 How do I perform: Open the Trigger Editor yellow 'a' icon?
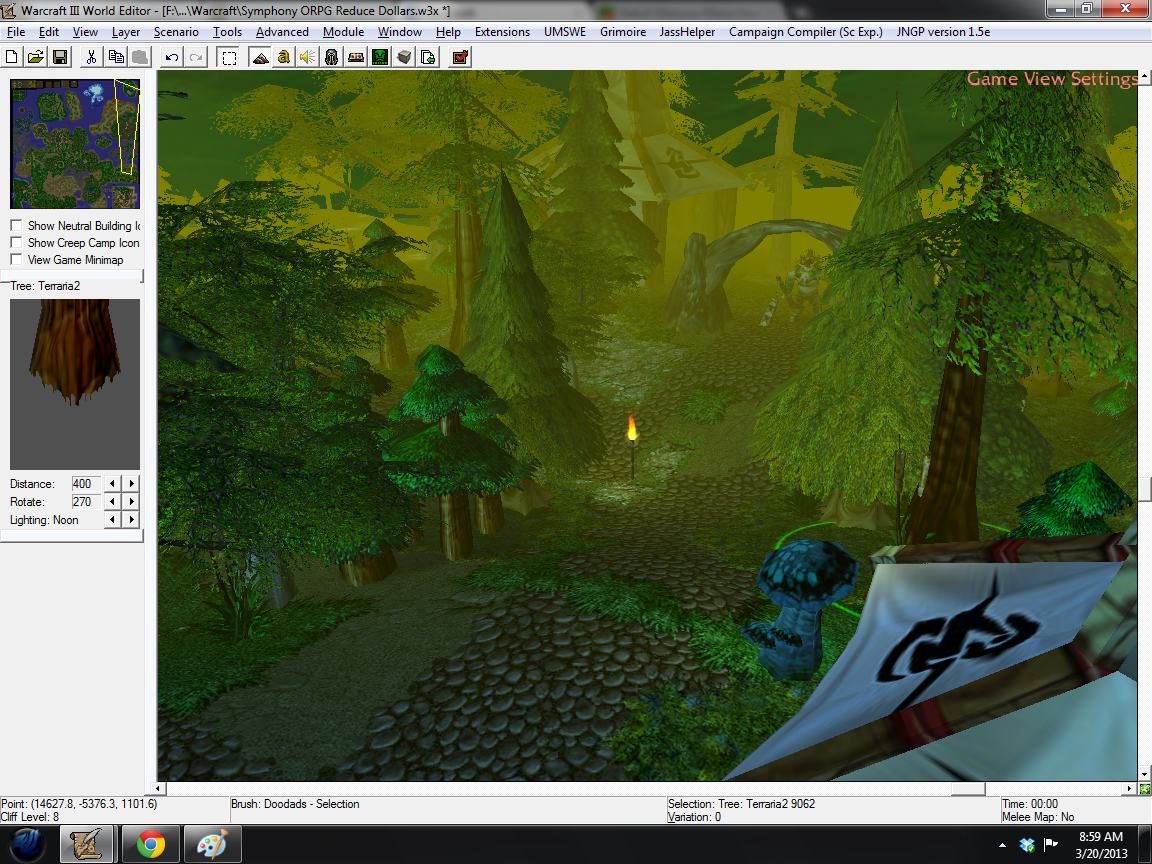pos(284,57)
